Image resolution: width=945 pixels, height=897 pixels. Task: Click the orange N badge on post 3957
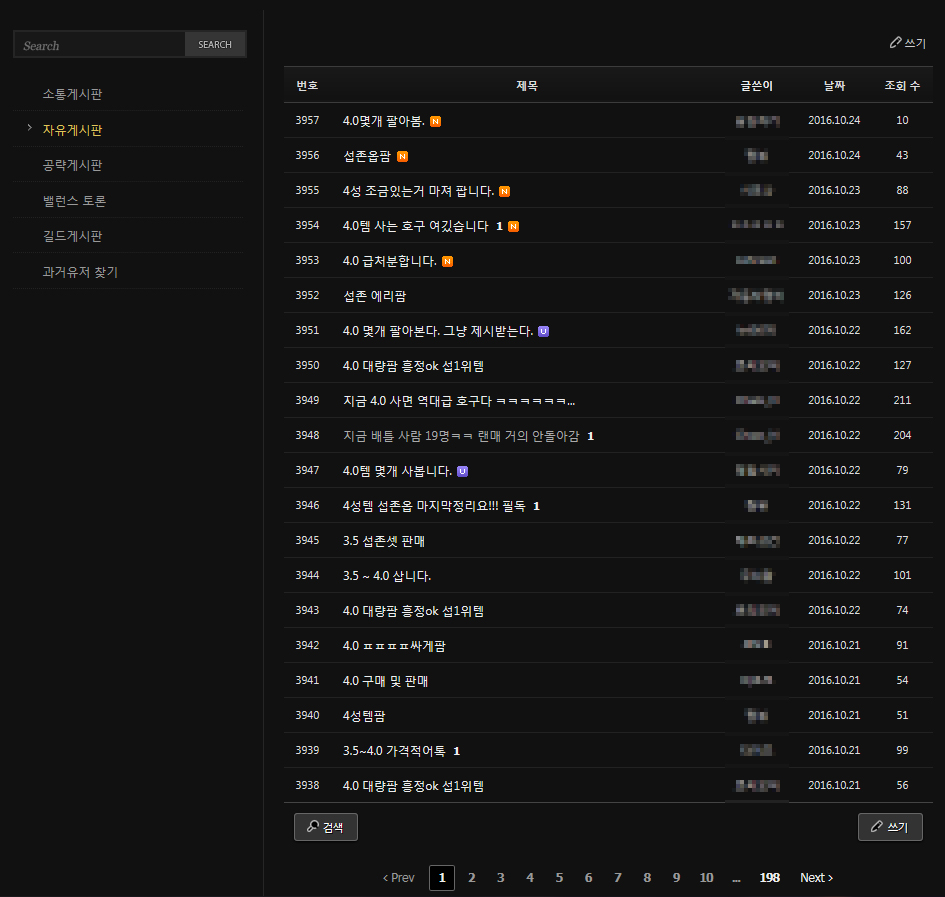[436, 121]
